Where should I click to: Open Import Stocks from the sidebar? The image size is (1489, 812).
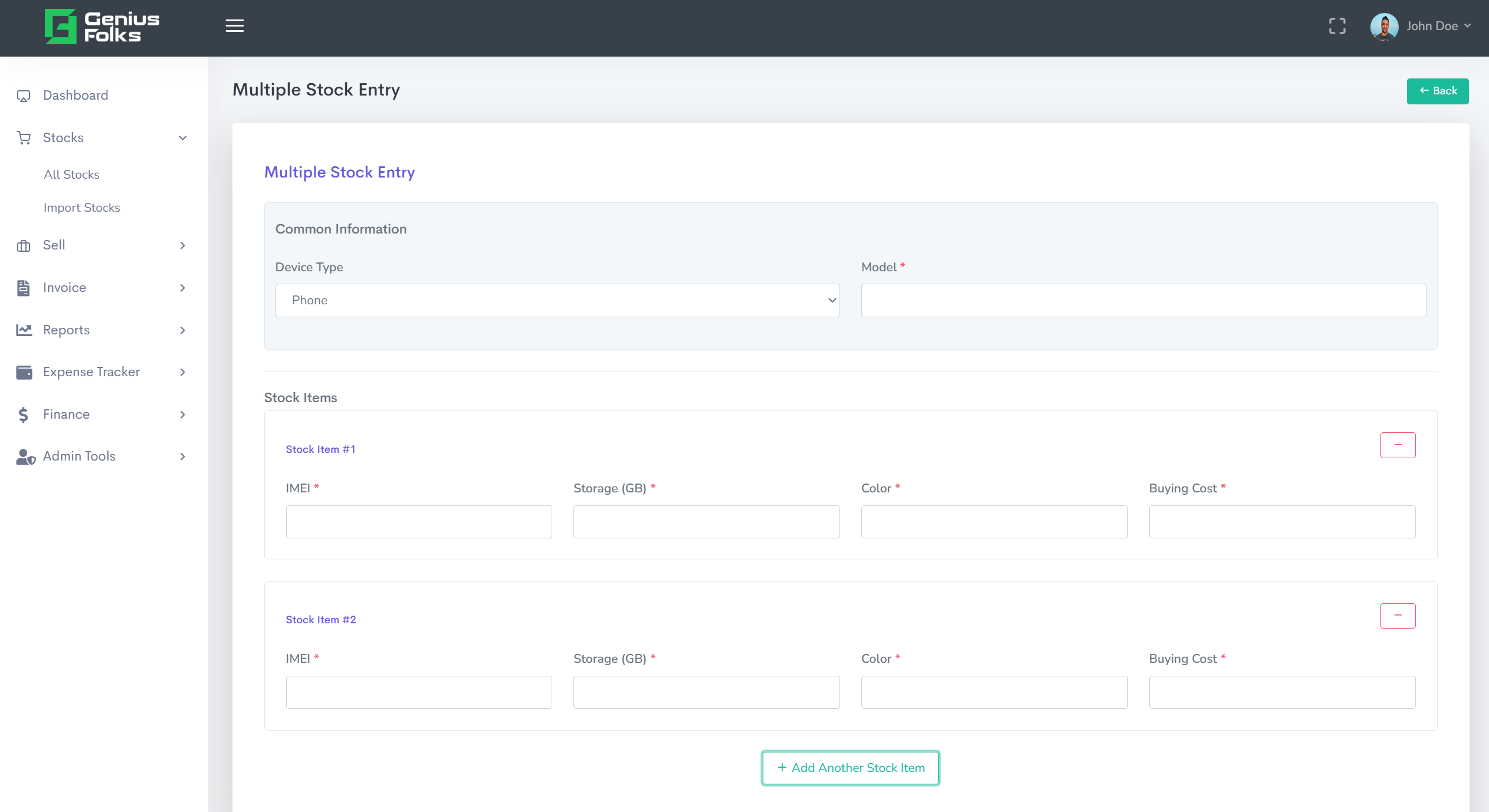click(x=82, y=207)
